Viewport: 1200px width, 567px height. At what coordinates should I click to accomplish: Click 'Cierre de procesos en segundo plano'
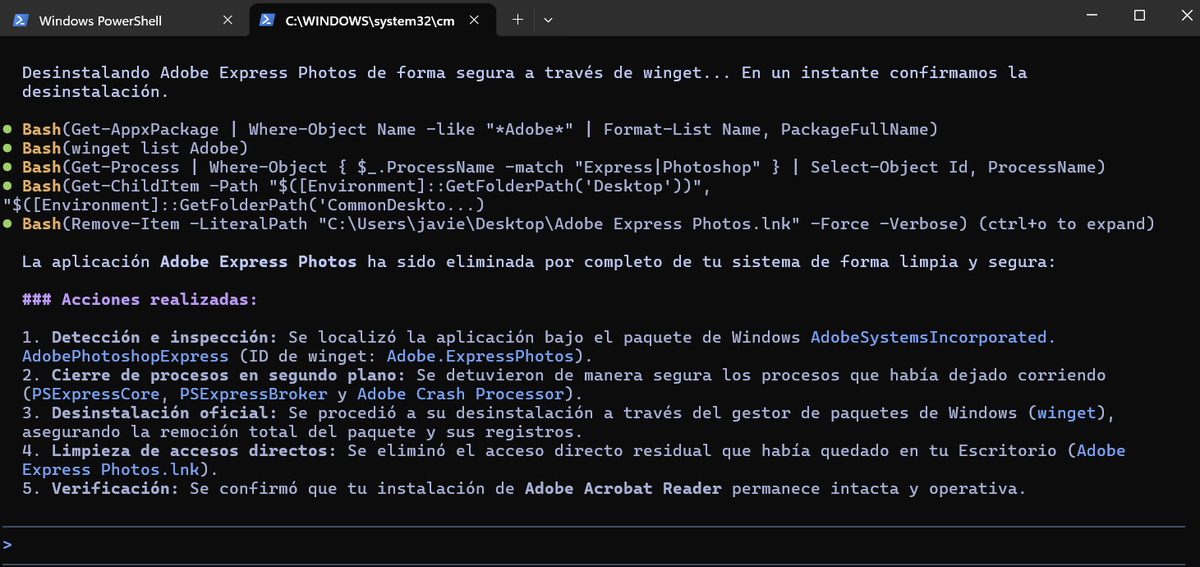pos(222,375)
